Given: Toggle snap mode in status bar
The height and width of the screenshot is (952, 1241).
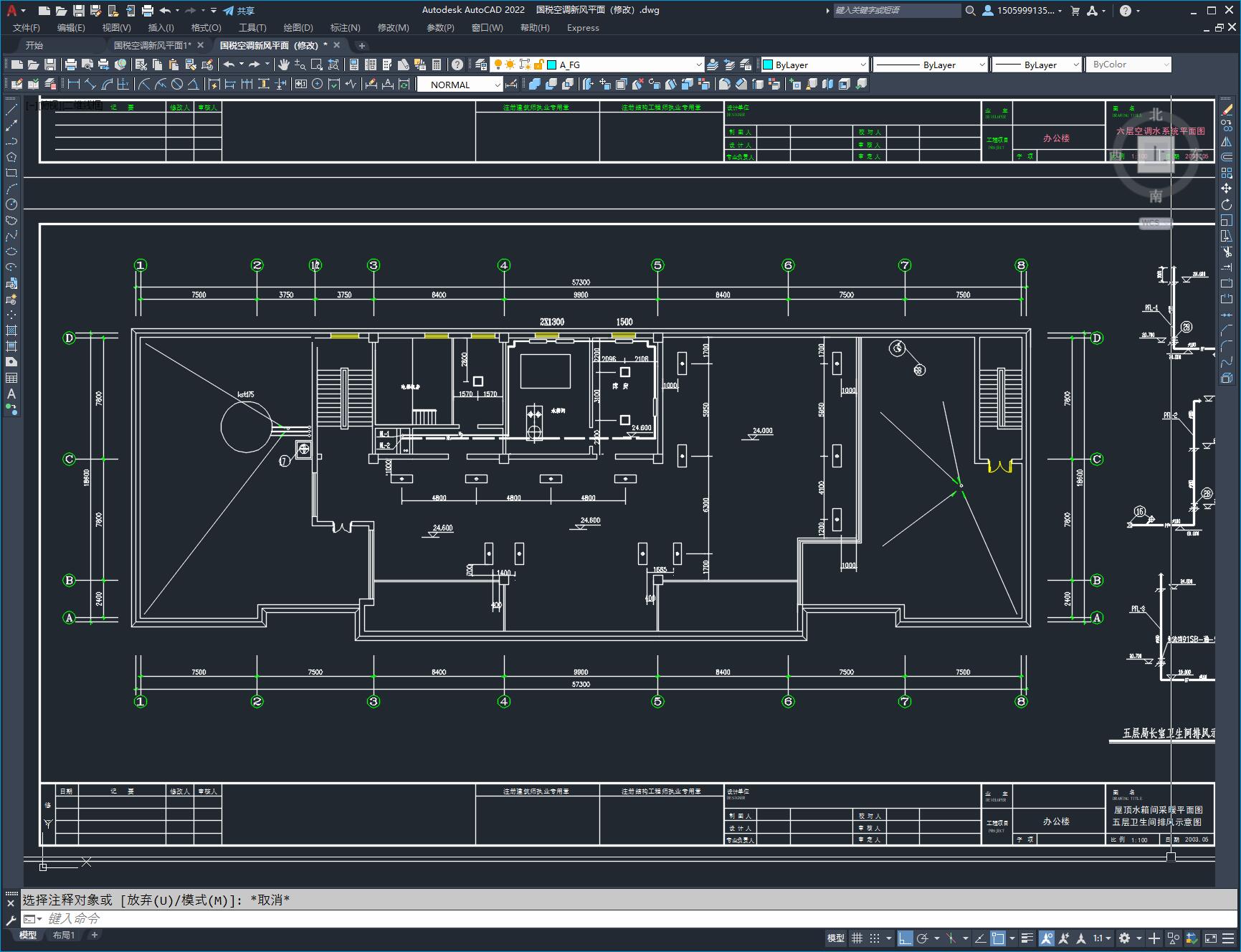Looking at the screenshot, I should [874, 938].
